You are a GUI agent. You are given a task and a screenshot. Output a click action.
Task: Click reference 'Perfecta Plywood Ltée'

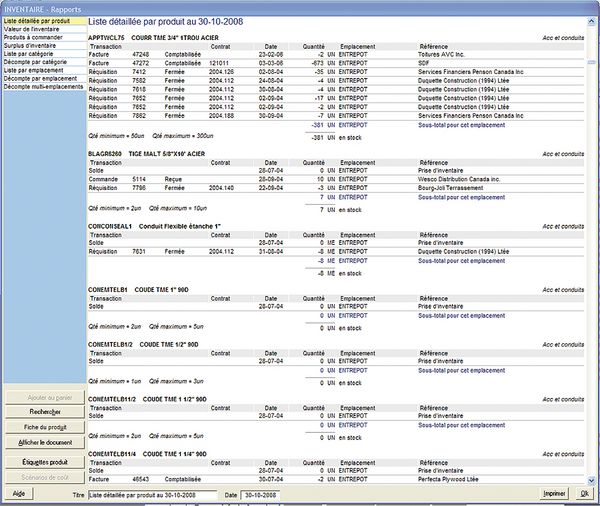tap(448, 480)
